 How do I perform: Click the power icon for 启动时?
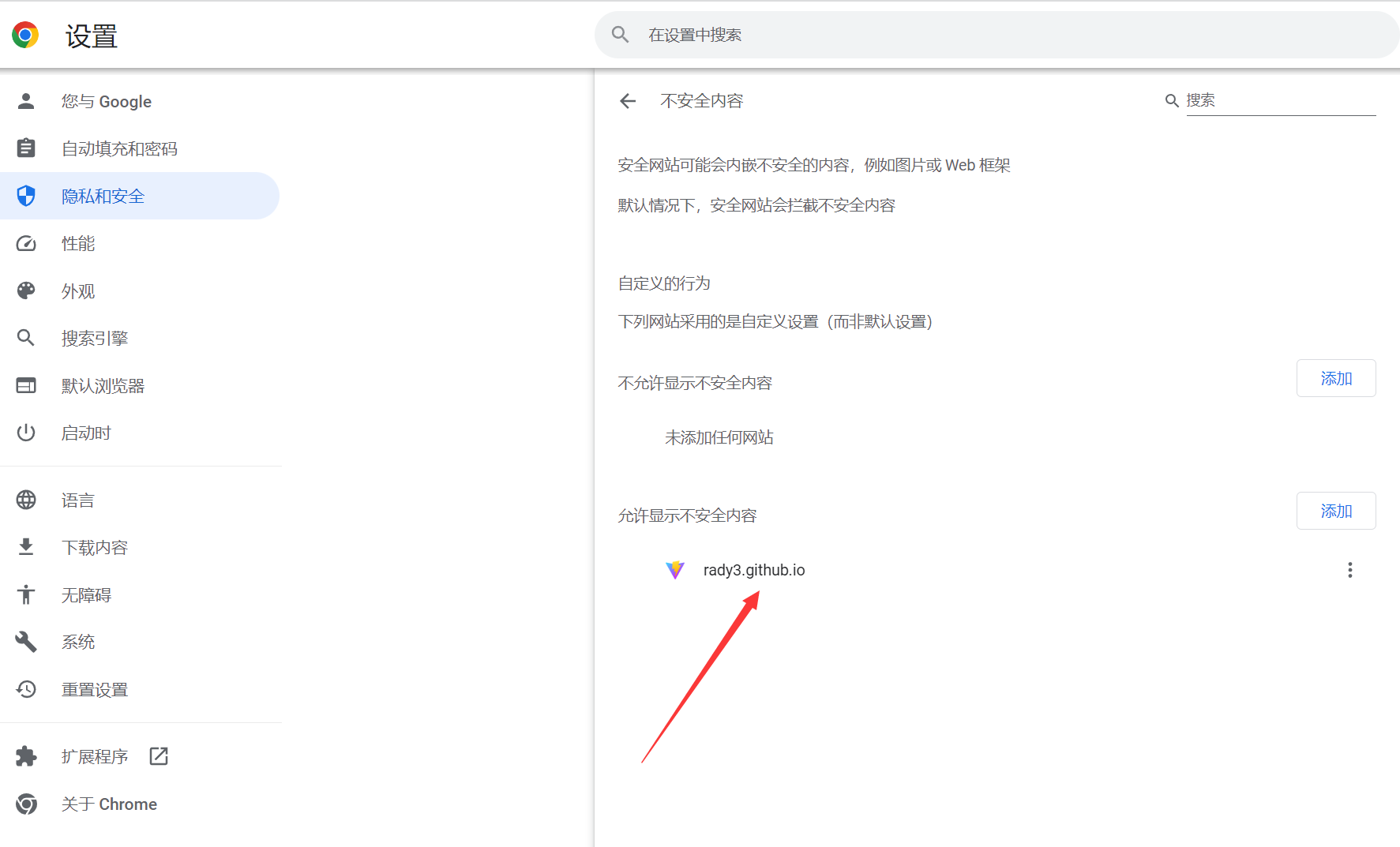click(26, 433)
